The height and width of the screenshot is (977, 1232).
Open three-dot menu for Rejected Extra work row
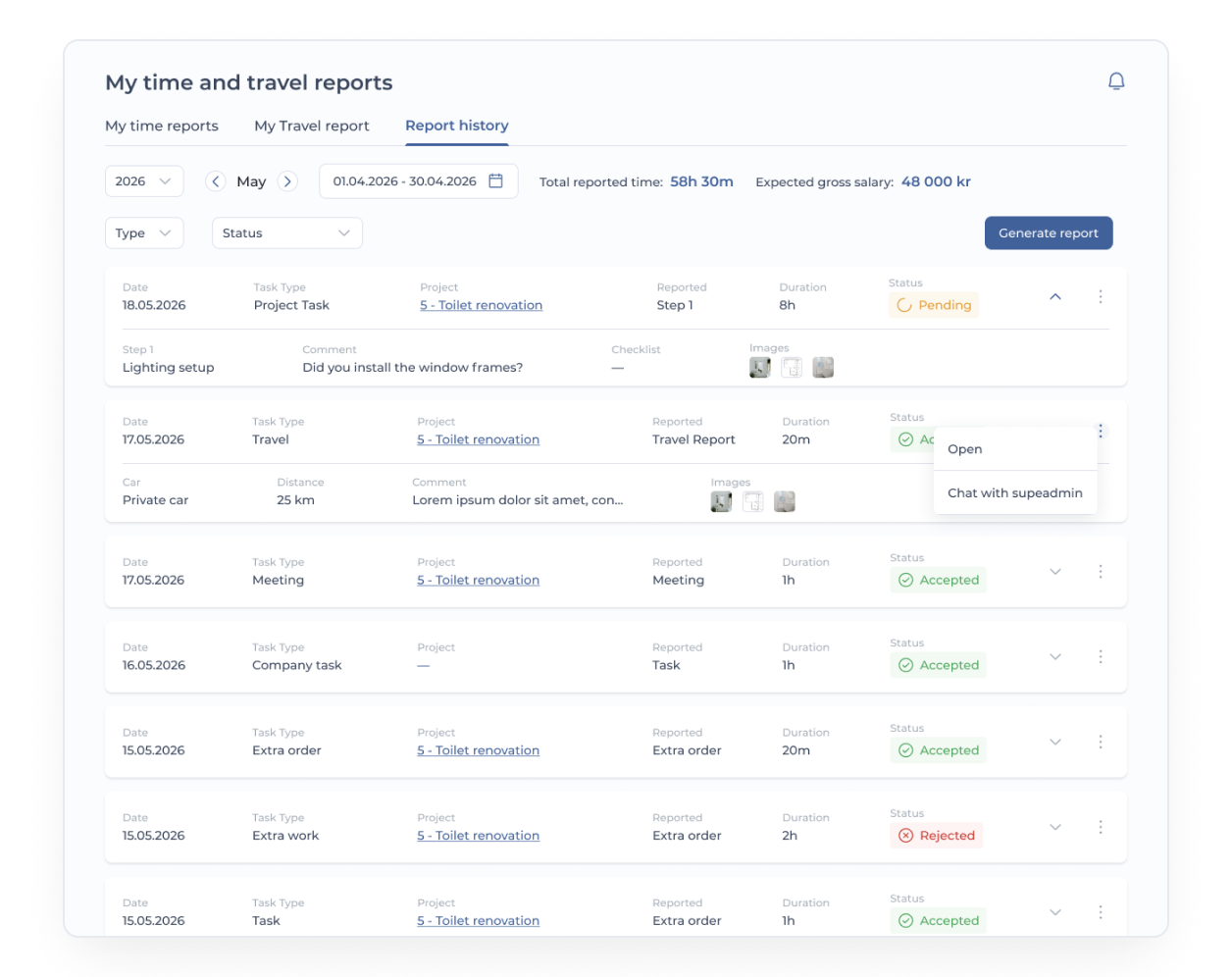pyautogui.click(x=1101, y=827)
